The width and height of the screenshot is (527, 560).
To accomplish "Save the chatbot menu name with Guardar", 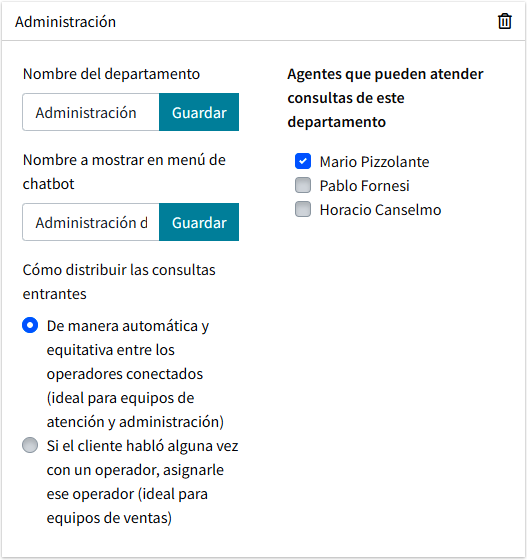I will point(199,222).
